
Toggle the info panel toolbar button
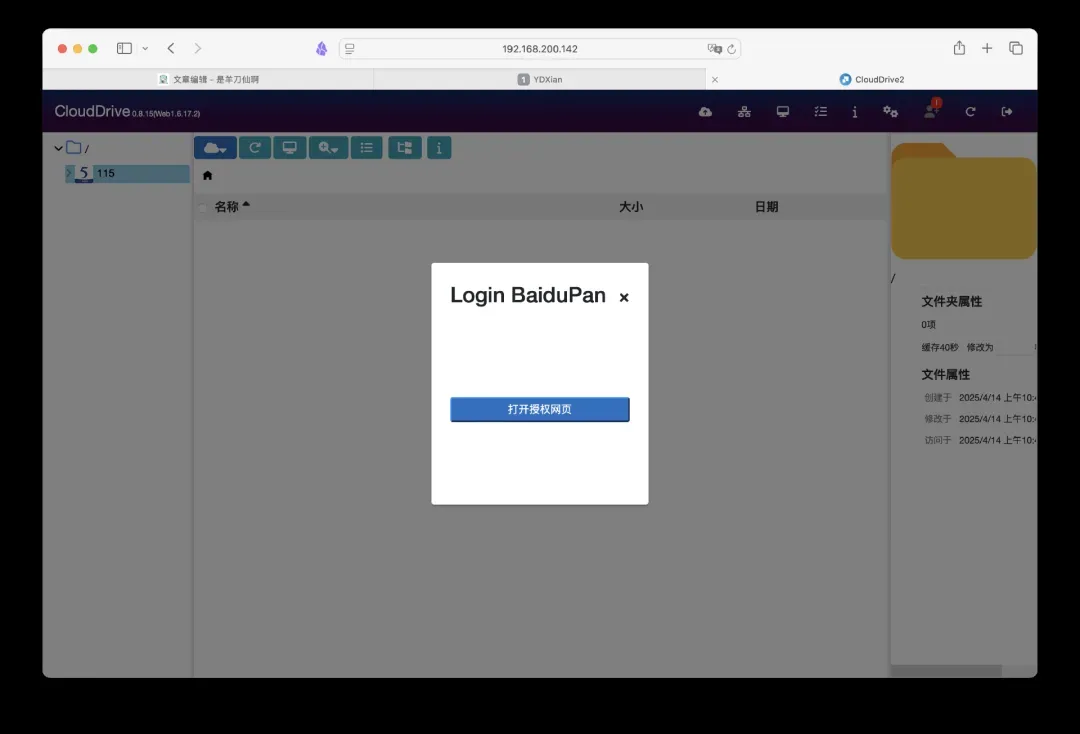click(439, 147)
